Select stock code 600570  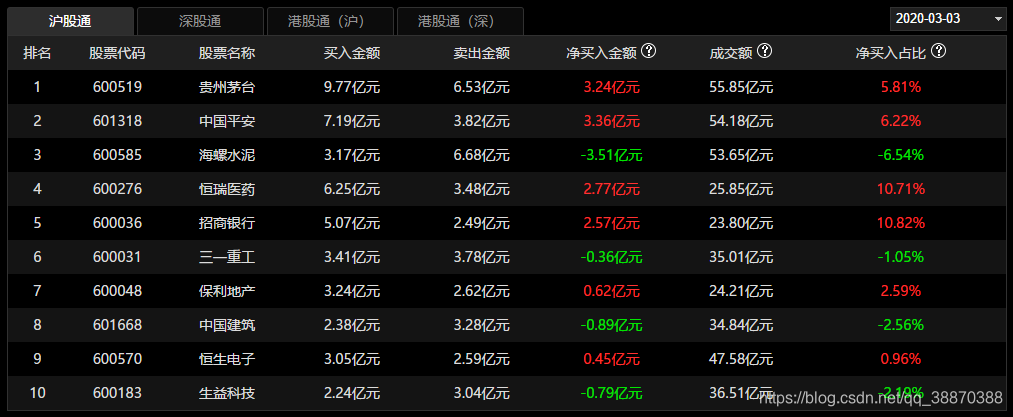click(117, 359)
